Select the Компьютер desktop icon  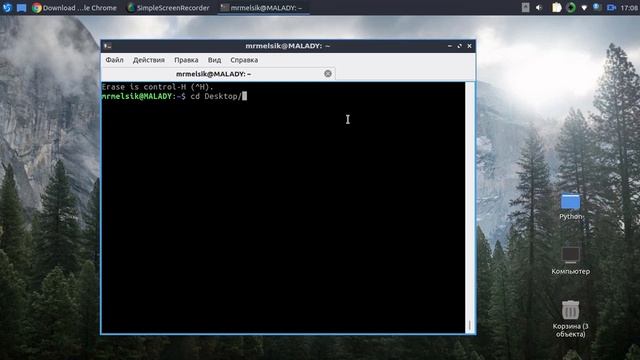[571, 261]
